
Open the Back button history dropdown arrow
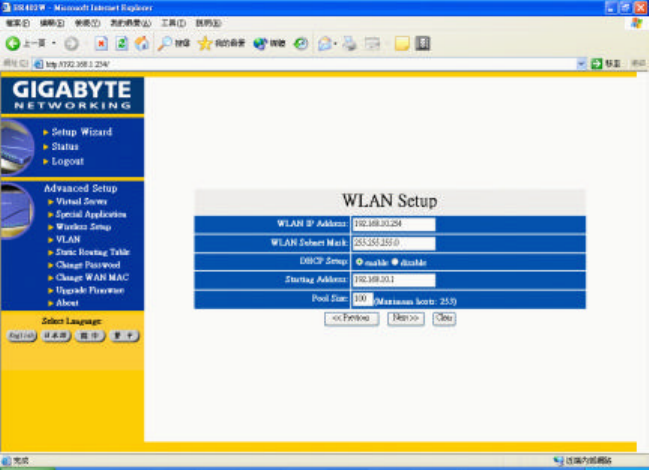(54, 43)
